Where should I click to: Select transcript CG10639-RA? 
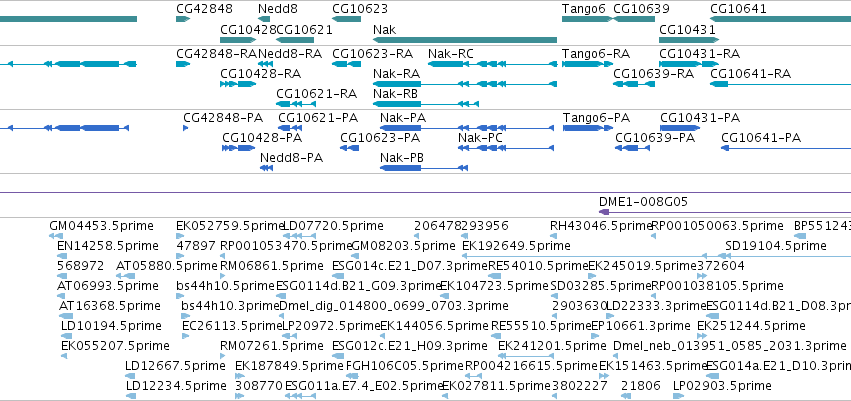coord(633,84)
